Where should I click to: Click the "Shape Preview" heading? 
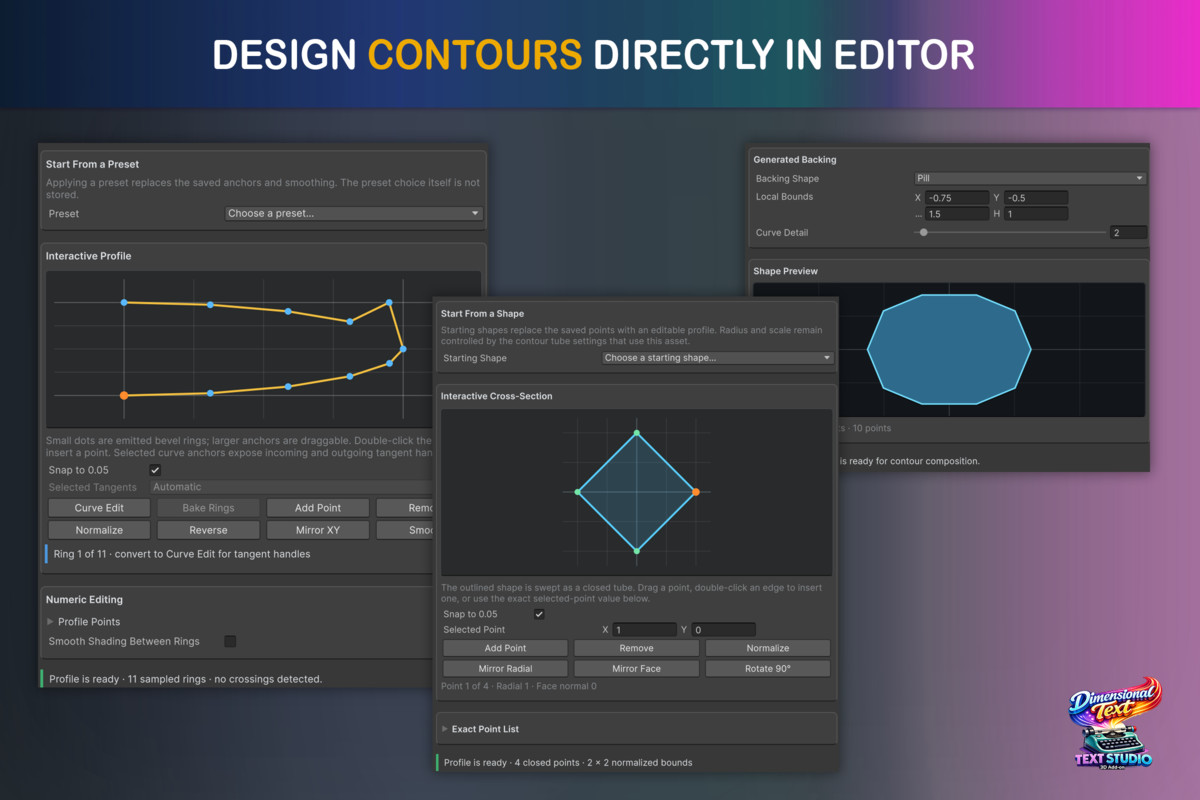786,271
